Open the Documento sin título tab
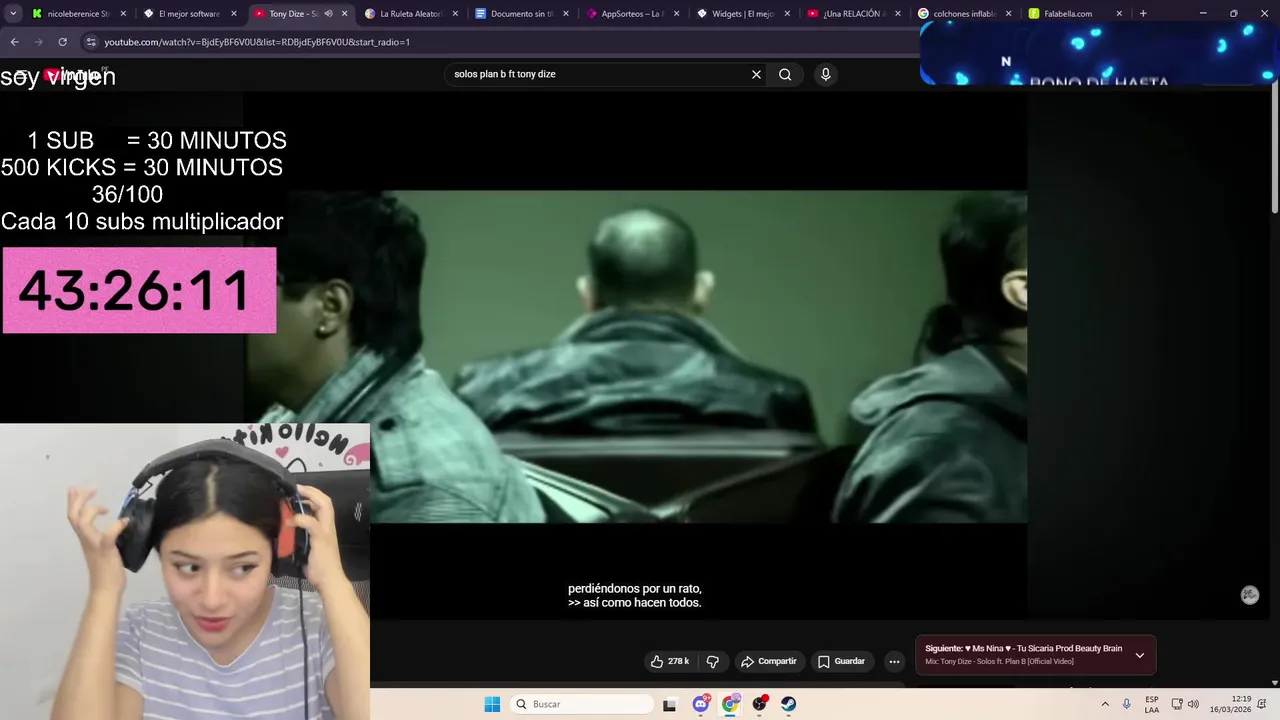The width and height of the screenshot is (1280, 720). click(521, 14)
